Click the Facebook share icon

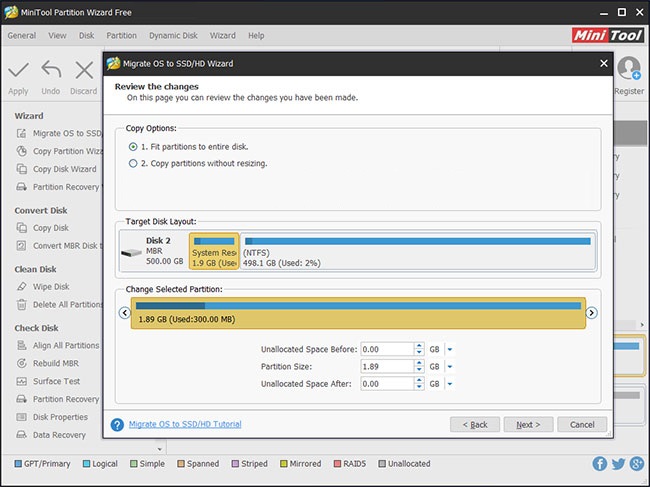[x=599, y=464]
